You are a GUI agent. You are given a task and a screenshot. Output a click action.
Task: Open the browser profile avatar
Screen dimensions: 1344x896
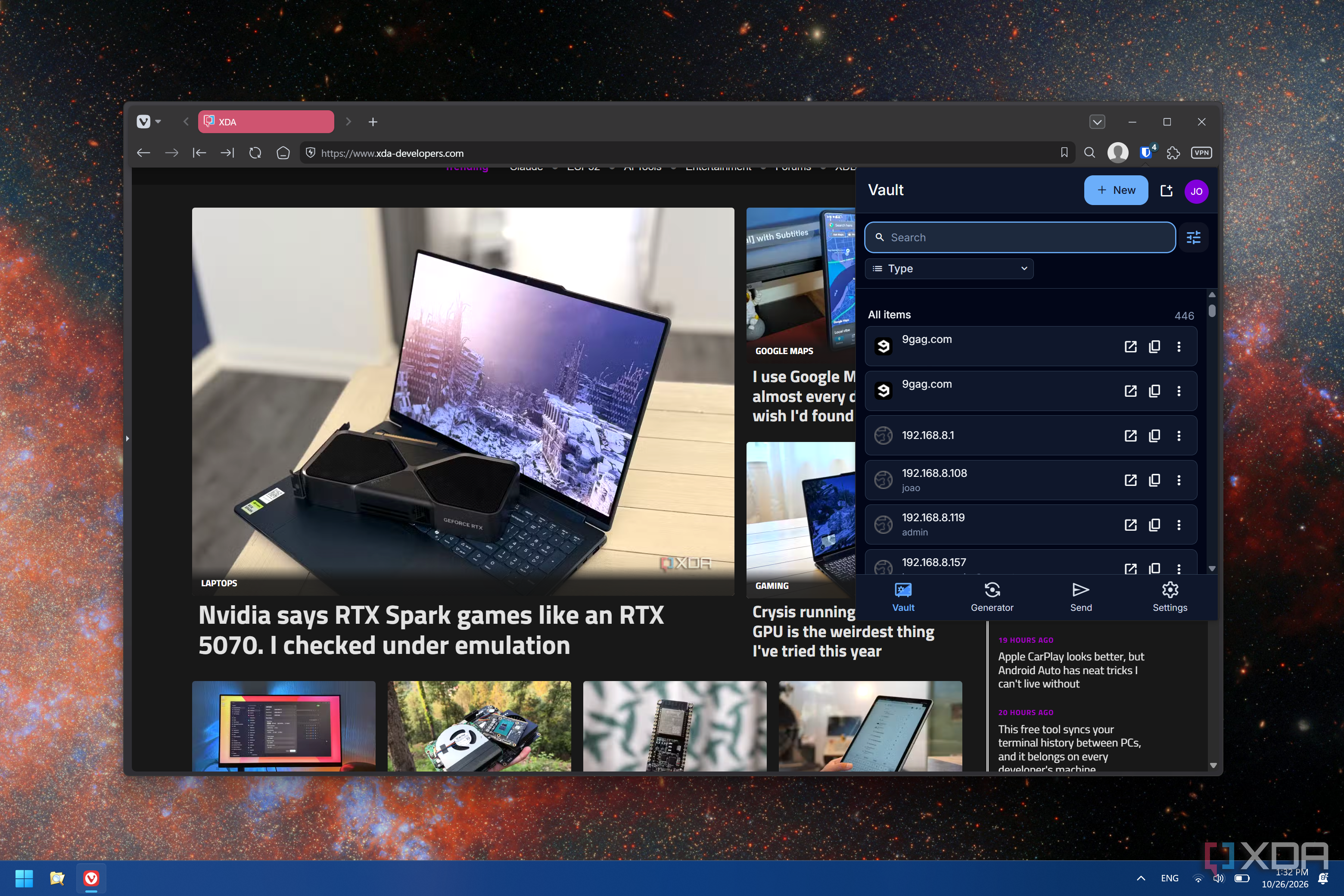click(1118, 152)
